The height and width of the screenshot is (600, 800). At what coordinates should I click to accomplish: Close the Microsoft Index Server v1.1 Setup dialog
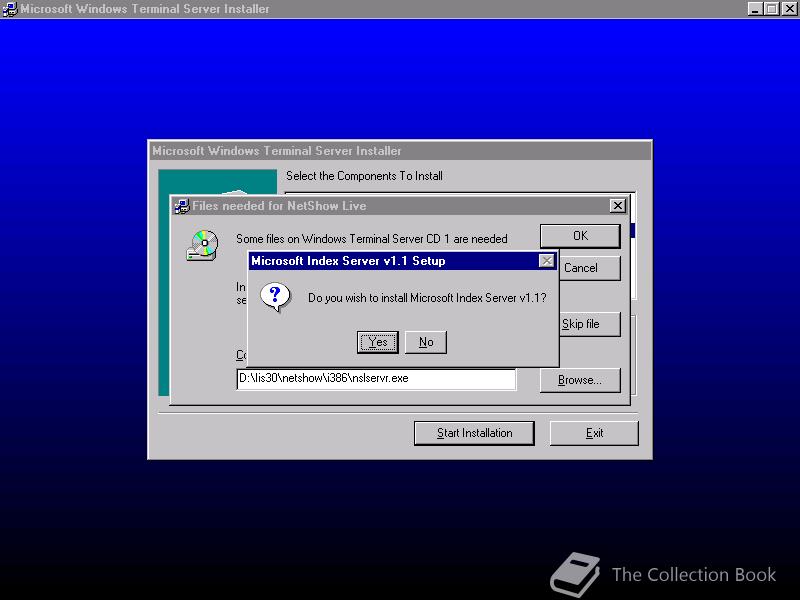(x=546, y=261)
